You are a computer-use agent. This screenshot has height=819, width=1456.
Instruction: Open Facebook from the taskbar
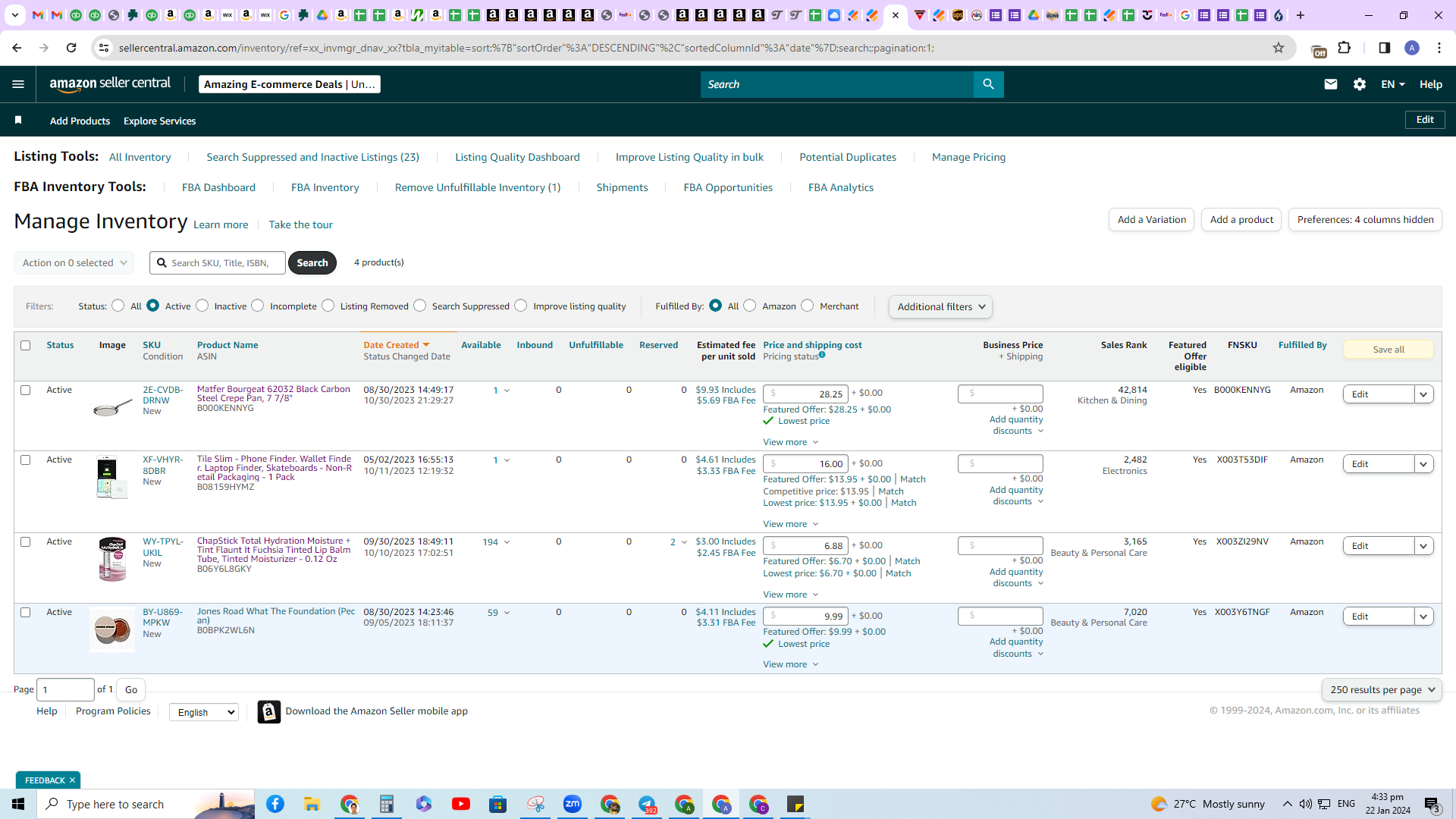tap(275, 804)
